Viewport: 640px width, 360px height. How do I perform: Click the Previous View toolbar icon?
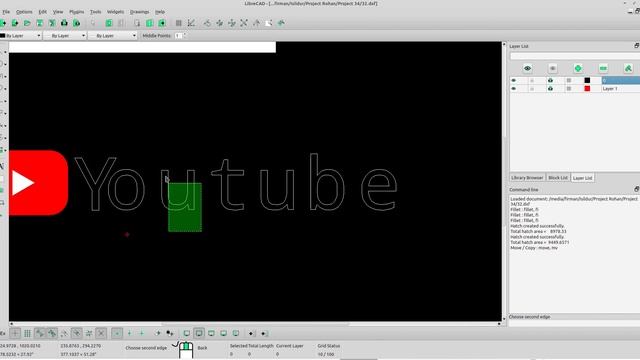point(256,23)
